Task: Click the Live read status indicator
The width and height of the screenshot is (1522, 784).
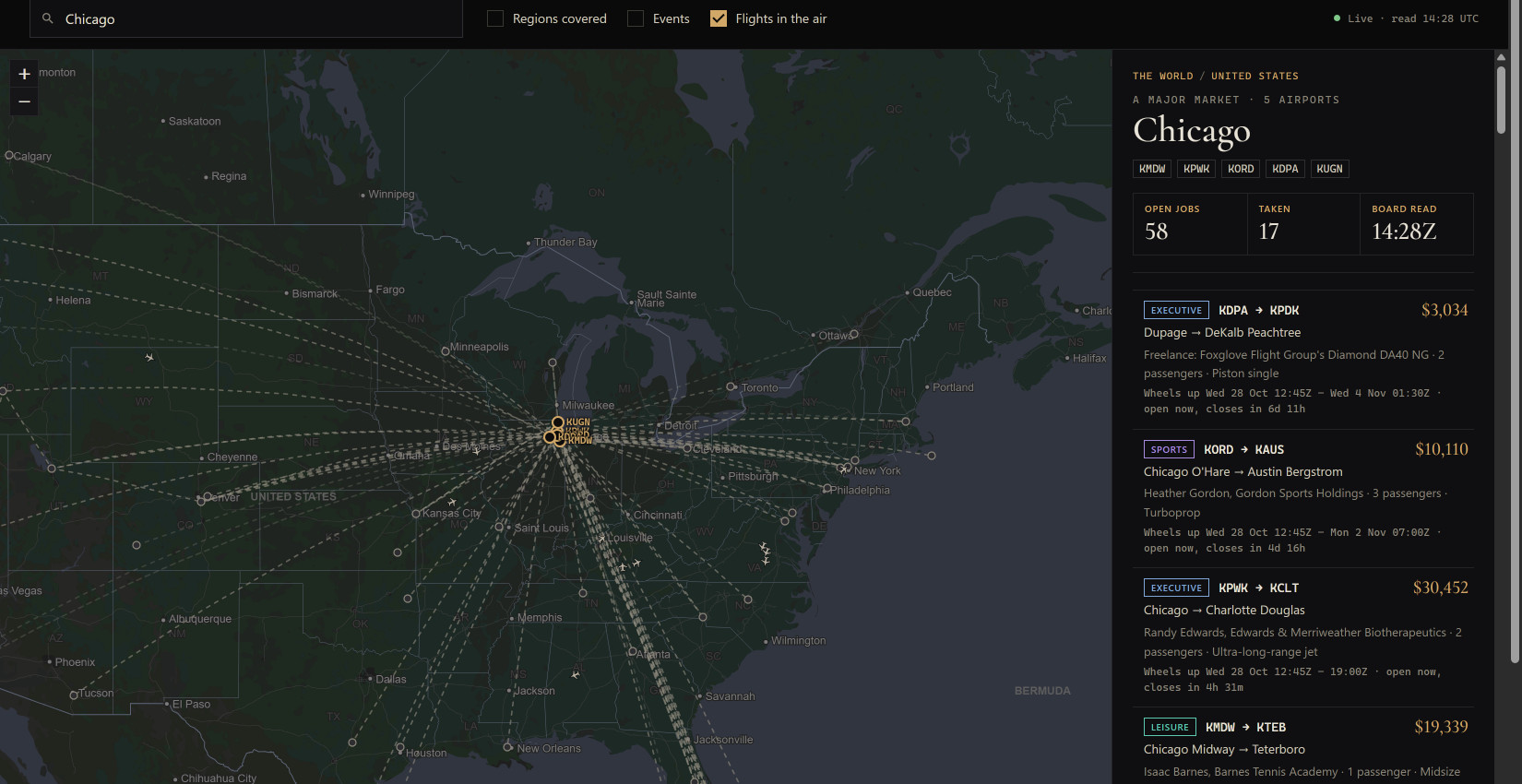Action: click(x=1406, y=18)
